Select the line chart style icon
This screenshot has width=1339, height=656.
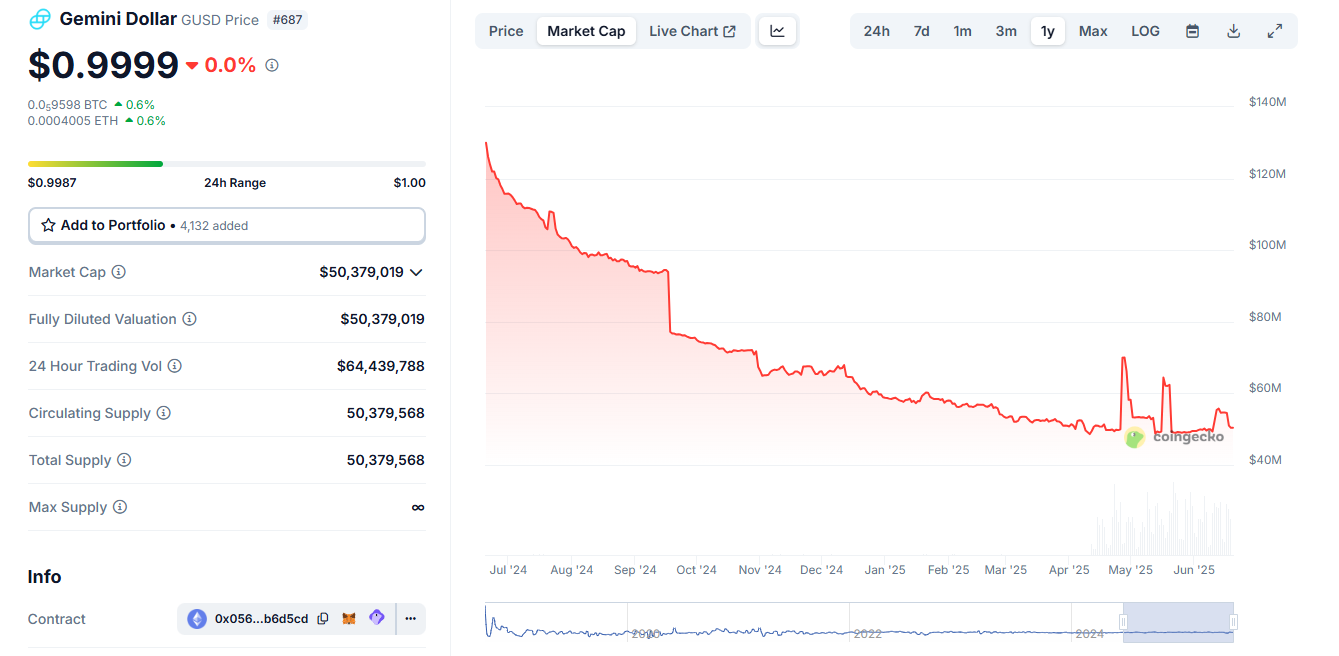pos(777,31)
